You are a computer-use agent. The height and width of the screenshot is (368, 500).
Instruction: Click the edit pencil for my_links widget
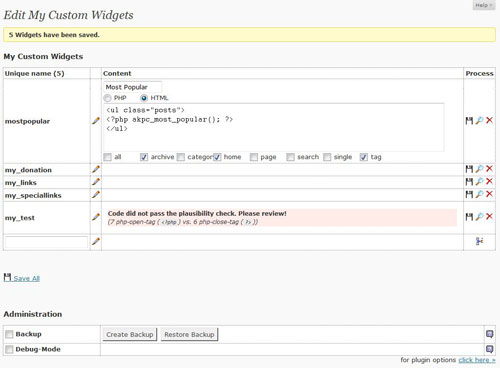pos(96,182)
